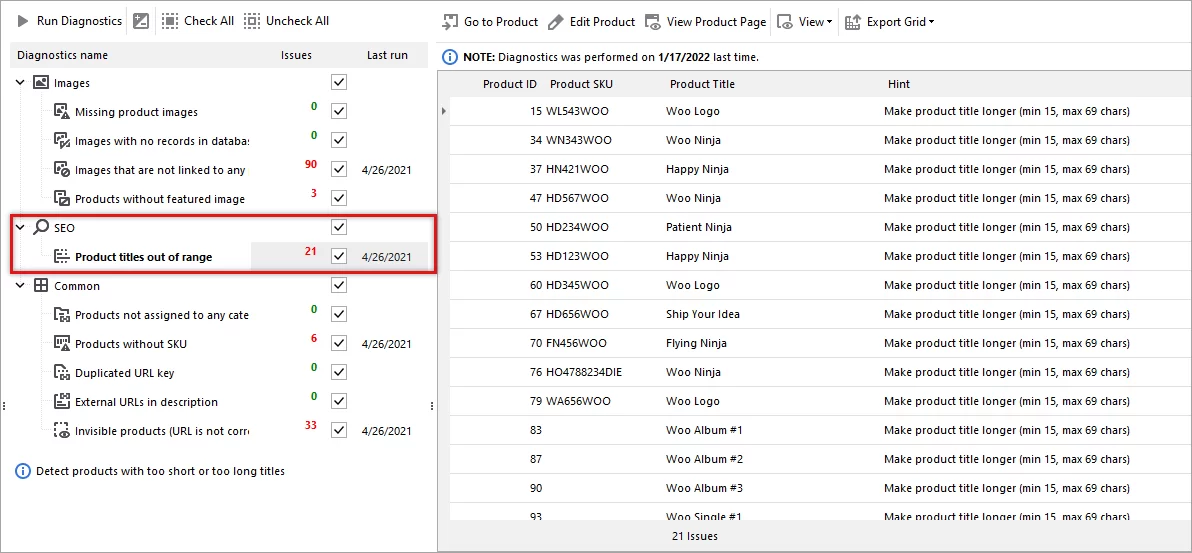Open the View dropdown menu
The height and width of the screenshot is (553, 1192).
pos(805,21)
